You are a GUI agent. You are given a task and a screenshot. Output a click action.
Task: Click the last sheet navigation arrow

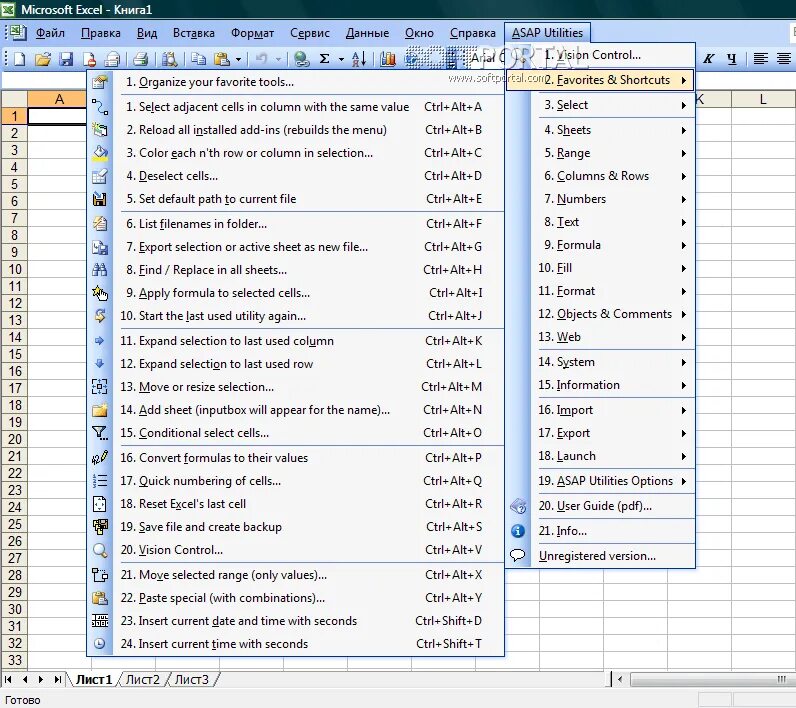click(x=58, y=680)
